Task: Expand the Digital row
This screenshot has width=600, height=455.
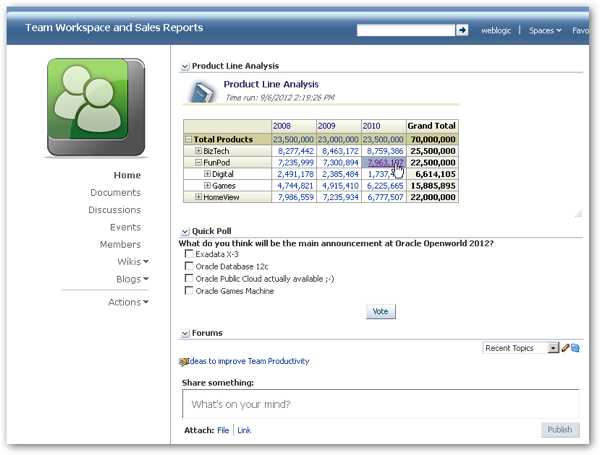Action: [207, 174]
